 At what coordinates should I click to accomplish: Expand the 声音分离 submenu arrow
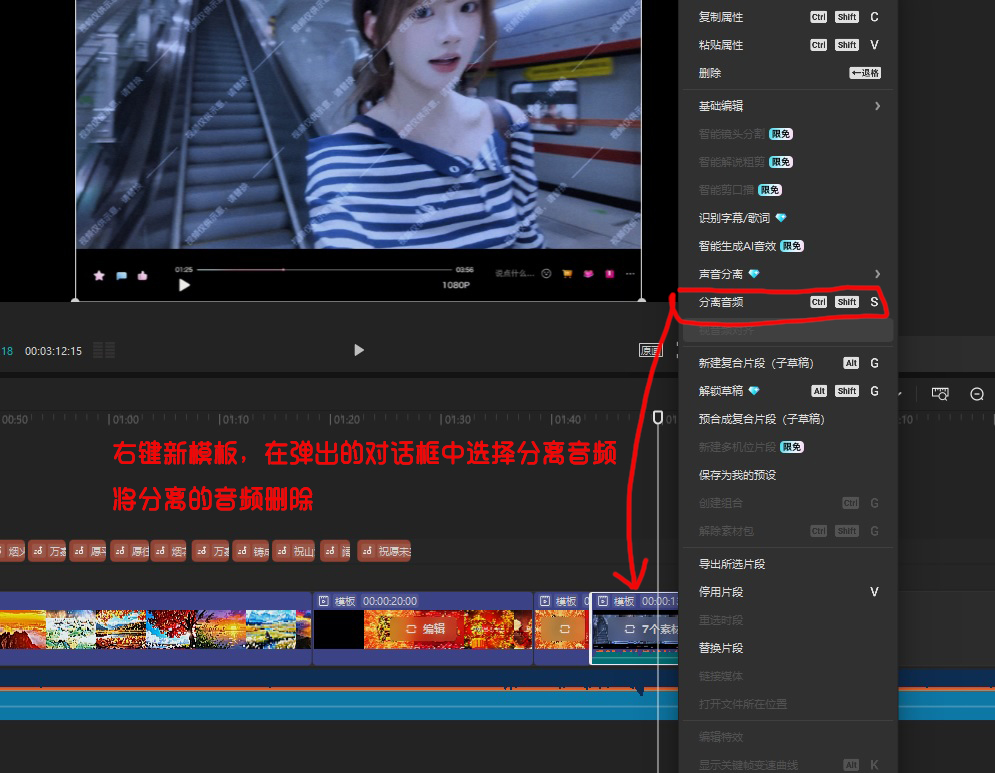[x=877, y=274]
